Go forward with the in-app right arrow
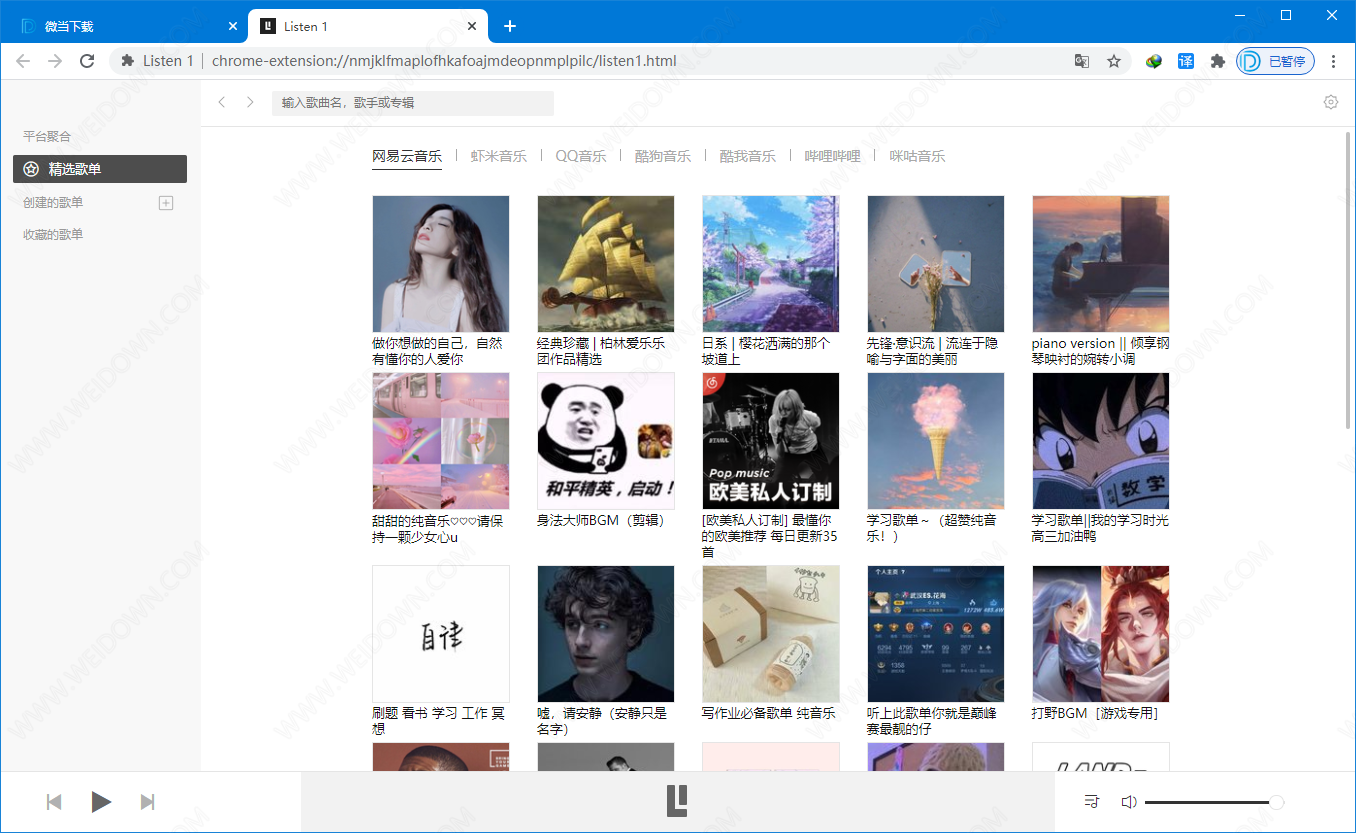This screenshot has height=833, width=1356. pos(250,102)
